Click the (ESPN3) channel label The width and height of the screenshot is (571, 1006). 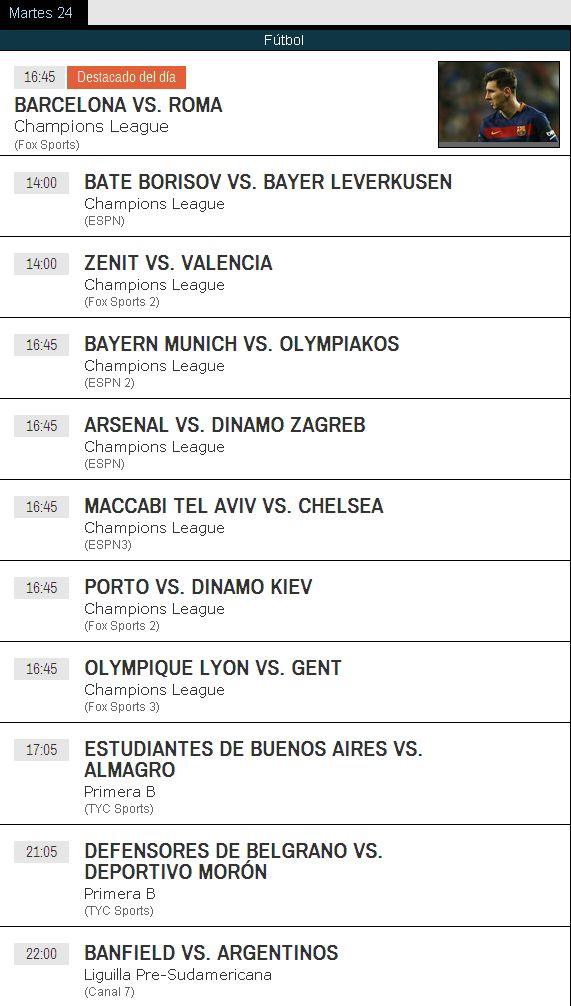(x=108, y=545)
